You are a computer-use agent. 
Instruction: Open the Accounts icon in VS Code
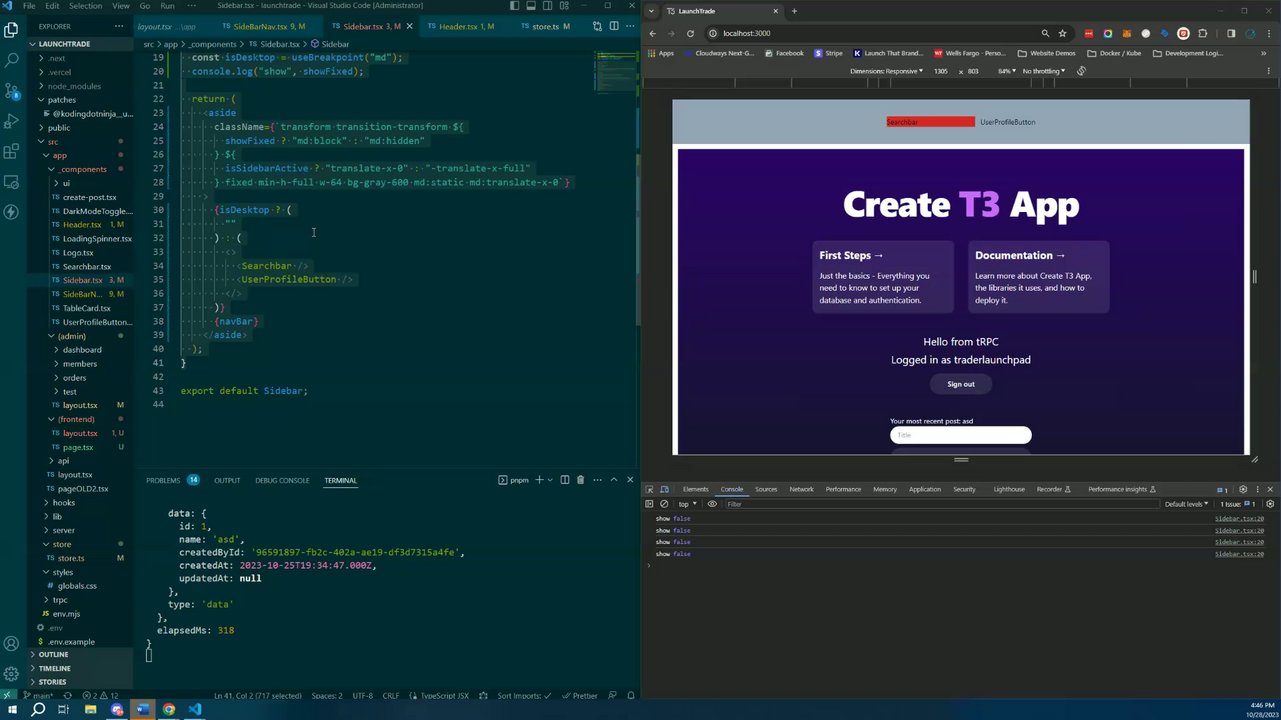[x=12, y=644]
